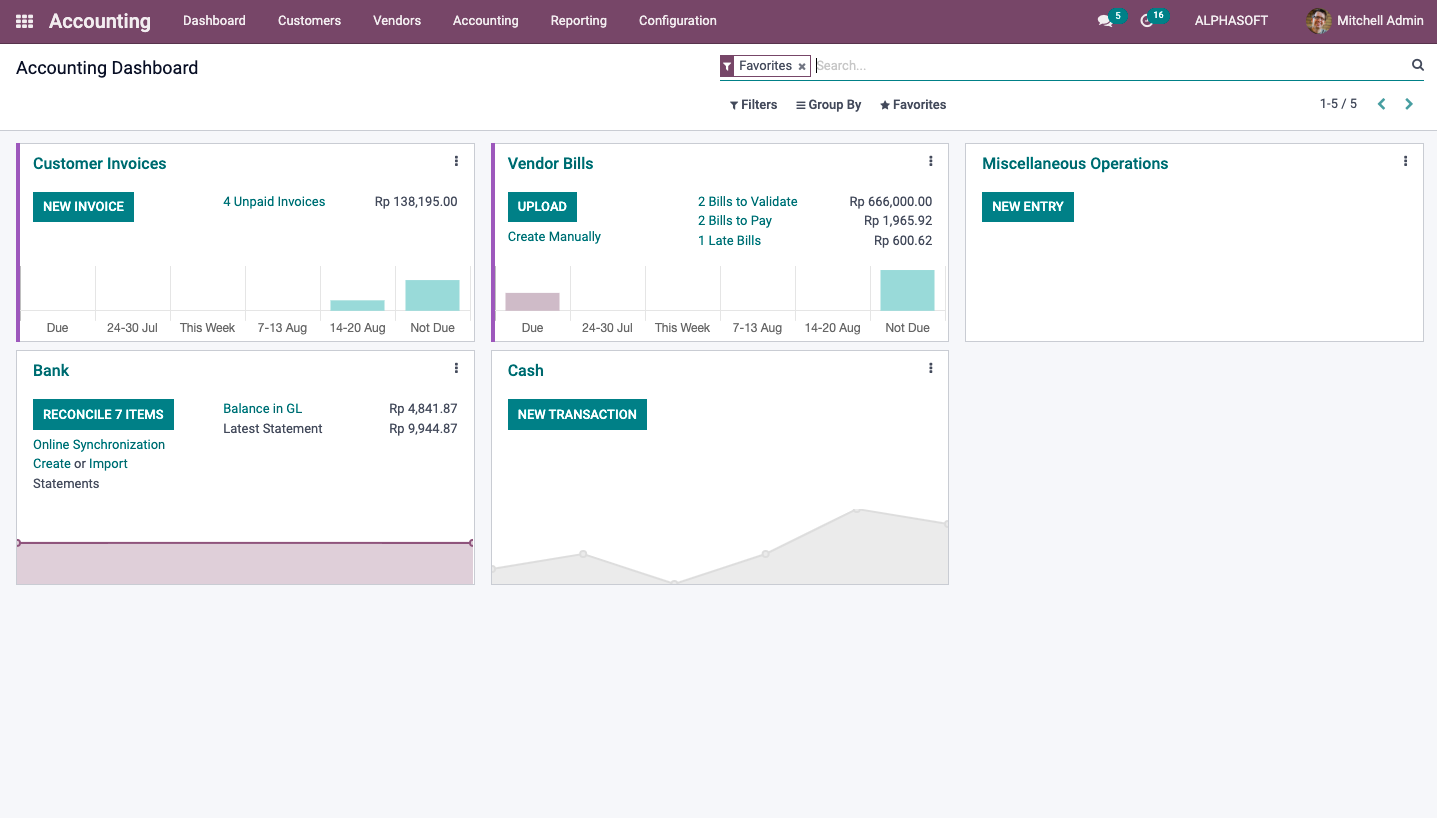
Task: Open the conversations chat icon
Action: tap(1105, 21)
